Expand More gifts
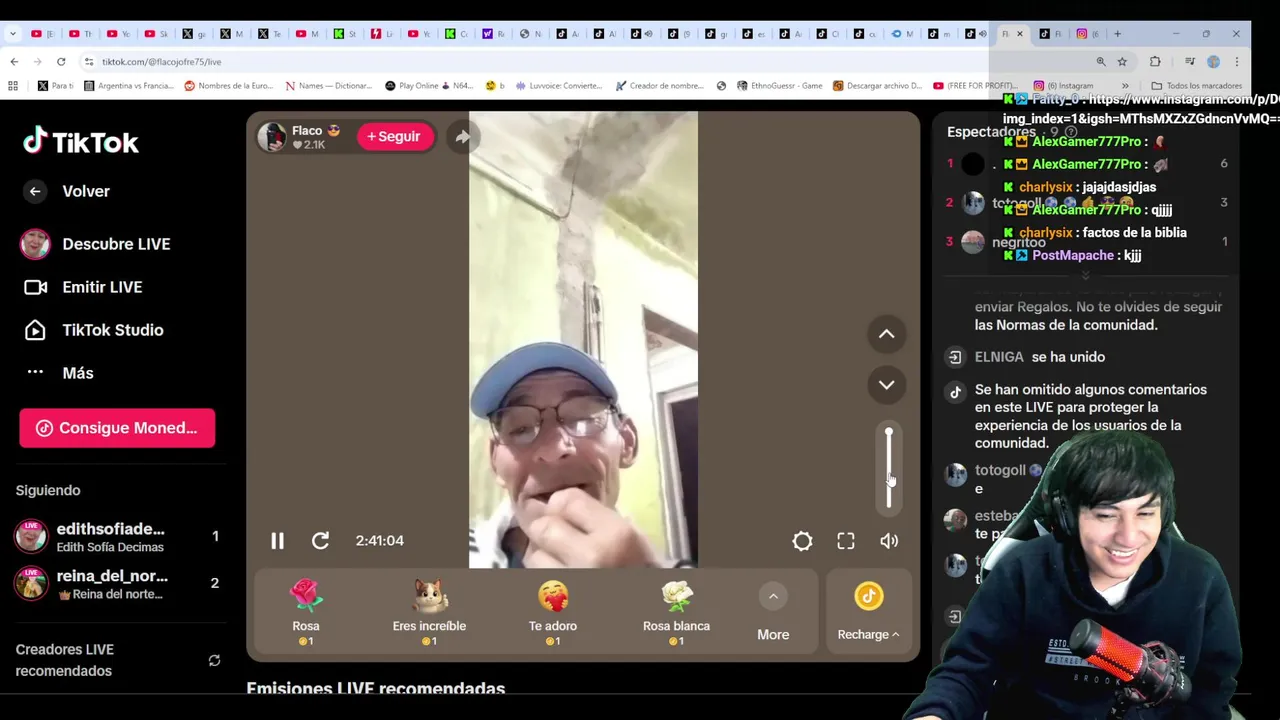The width and height of the screenshot is (1280, 720). click(x=773, y=612)
